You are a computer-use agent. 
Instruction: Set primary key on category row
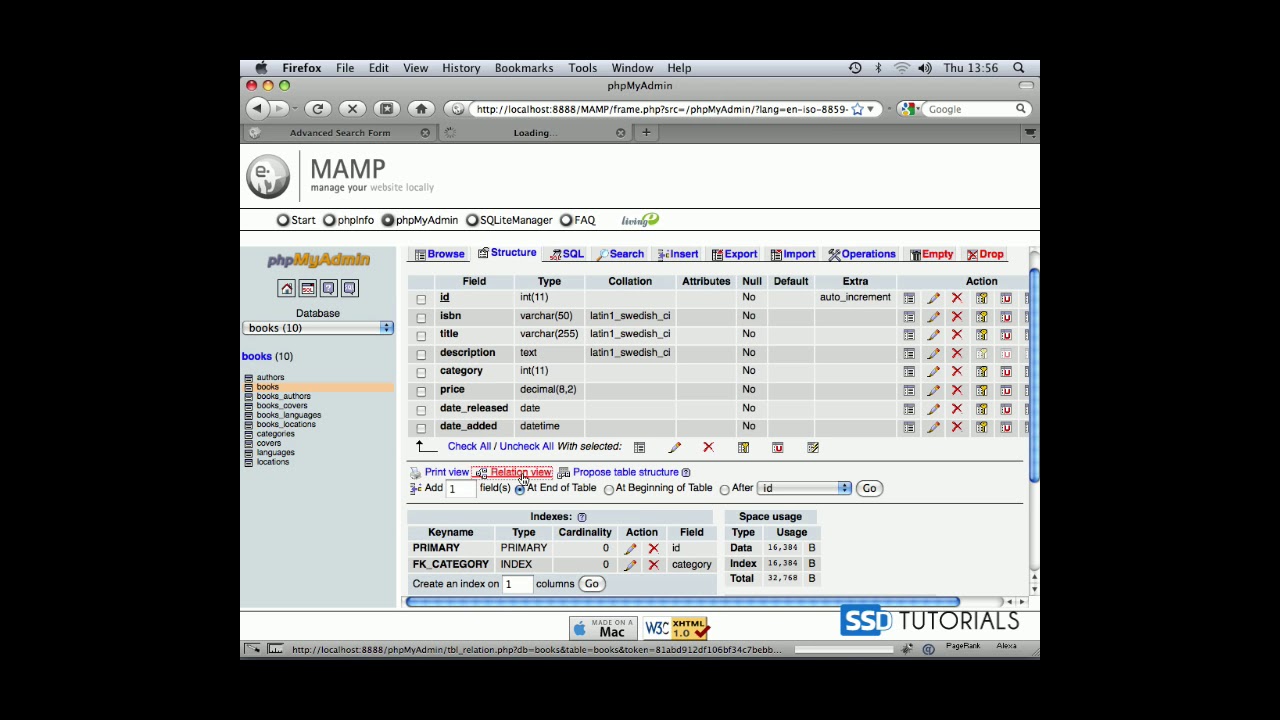click(981, 372)
